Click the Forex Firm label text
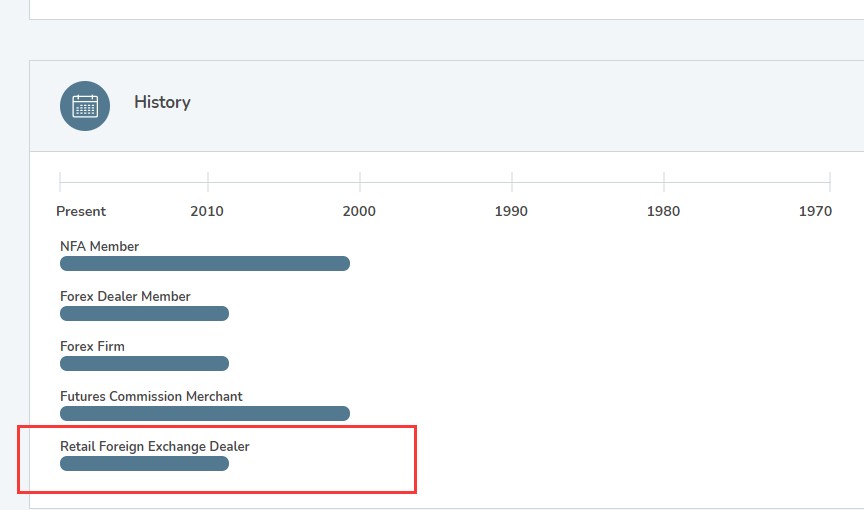The height and width of the screenshot is (510, 864). tap(92, 346)
